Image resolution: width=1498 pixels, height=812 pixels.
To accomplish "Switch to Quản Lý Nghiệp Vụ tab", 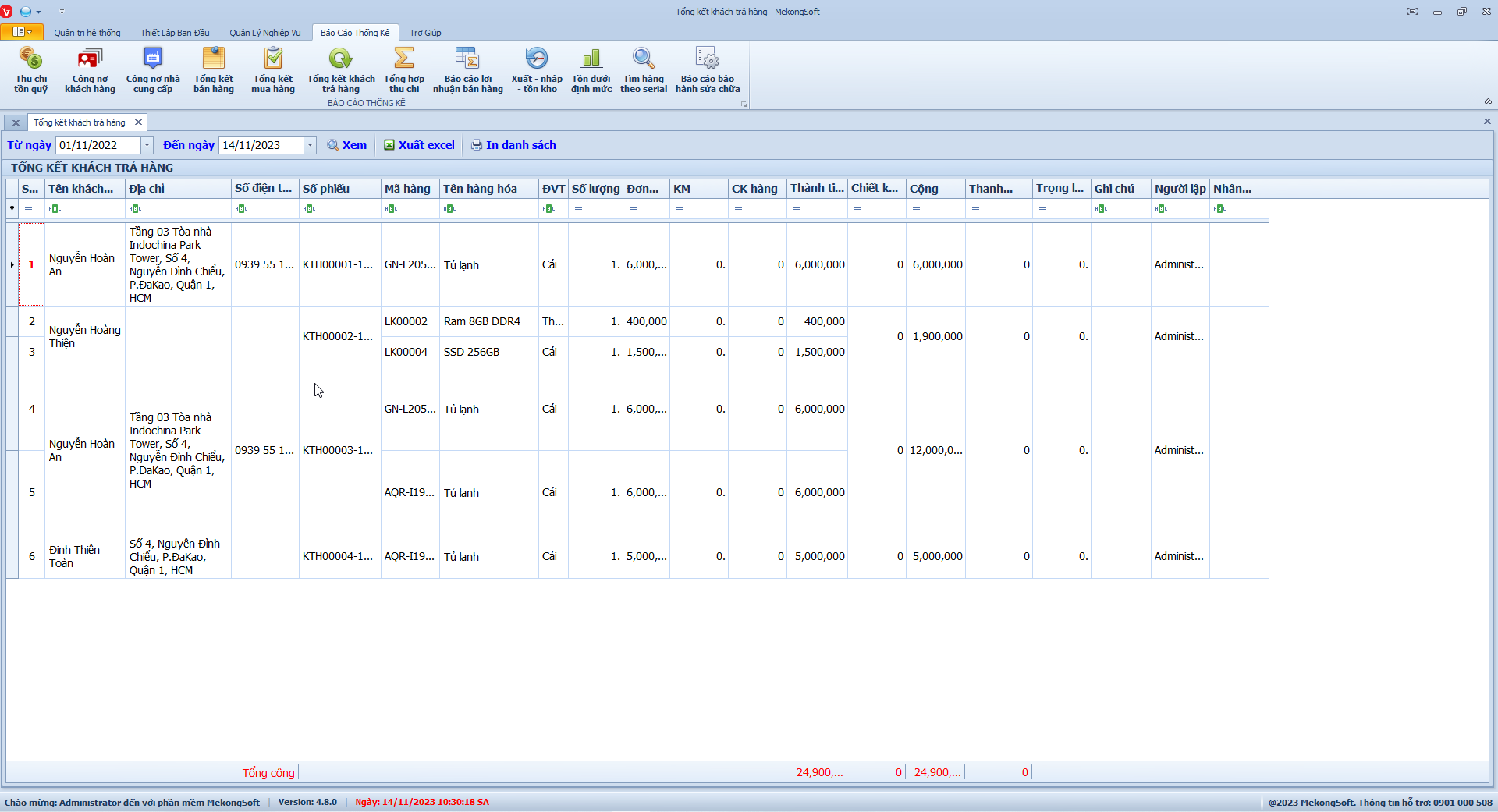I will pyautogui.click(x=264, y=33).
